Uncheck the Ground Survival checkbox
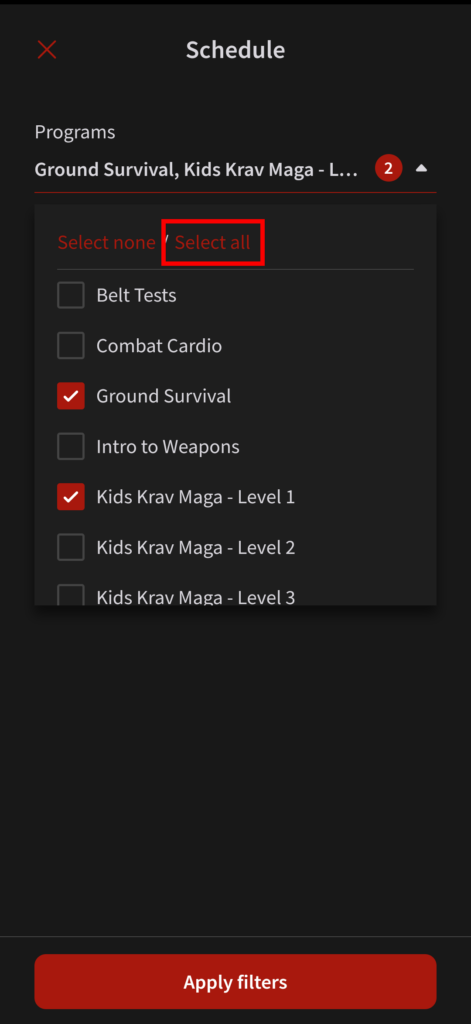 71,396
